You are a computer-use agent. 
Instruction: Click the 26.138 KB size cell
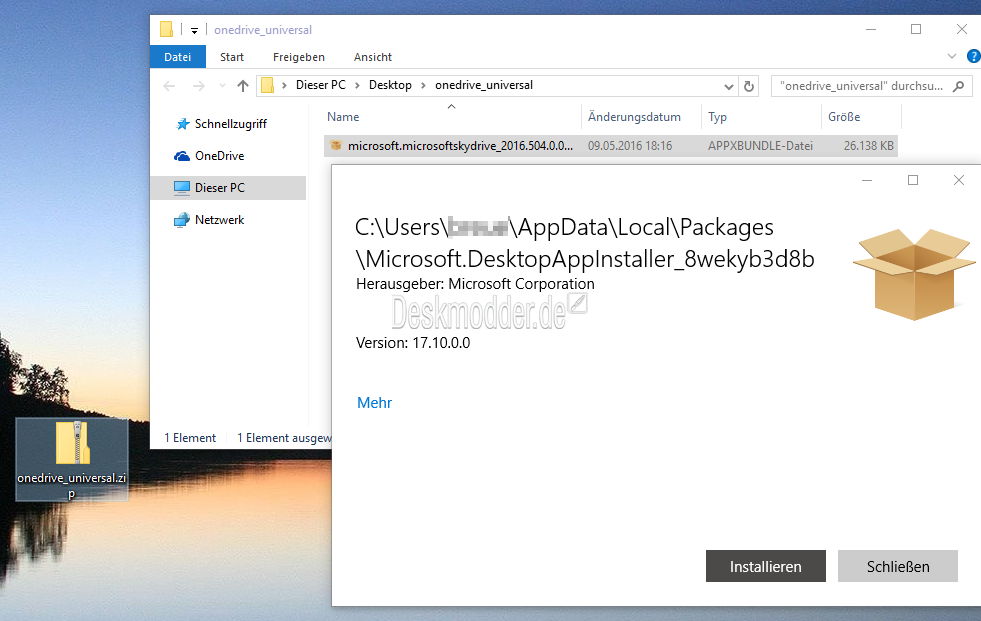click(x=868, y=146)
